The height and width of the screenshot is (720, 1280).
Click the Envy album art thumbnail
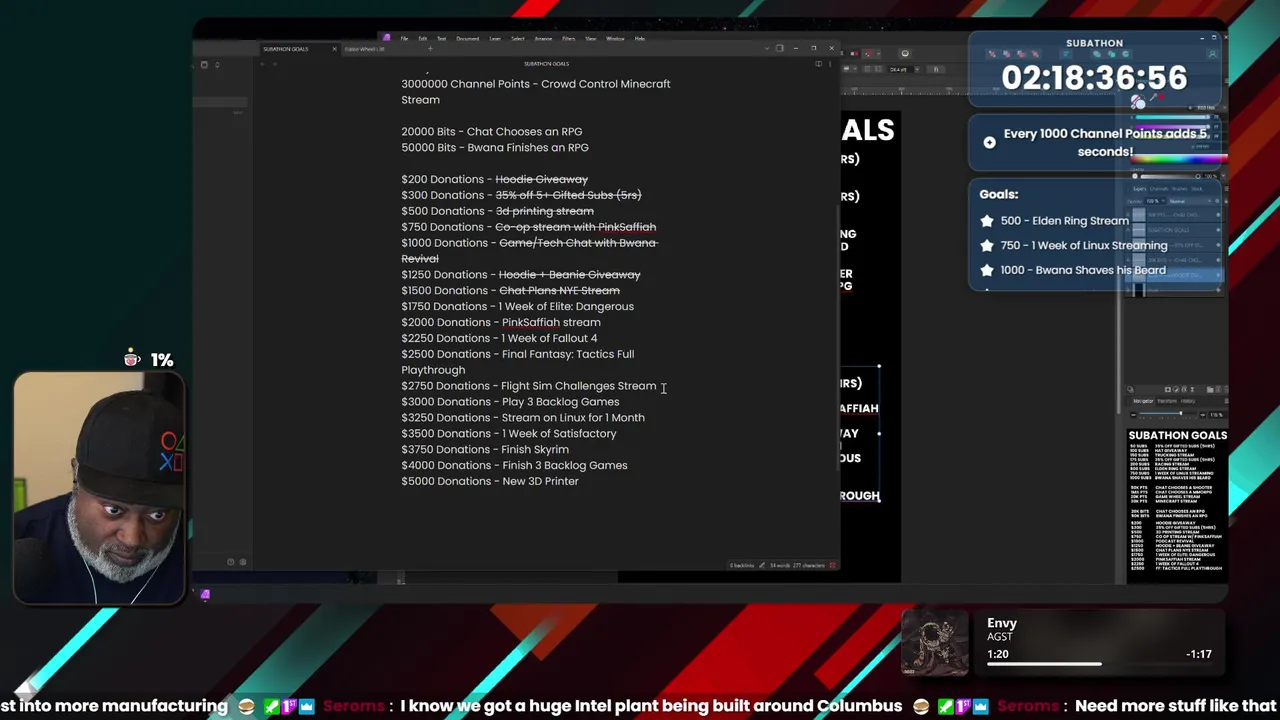[935, 643]
